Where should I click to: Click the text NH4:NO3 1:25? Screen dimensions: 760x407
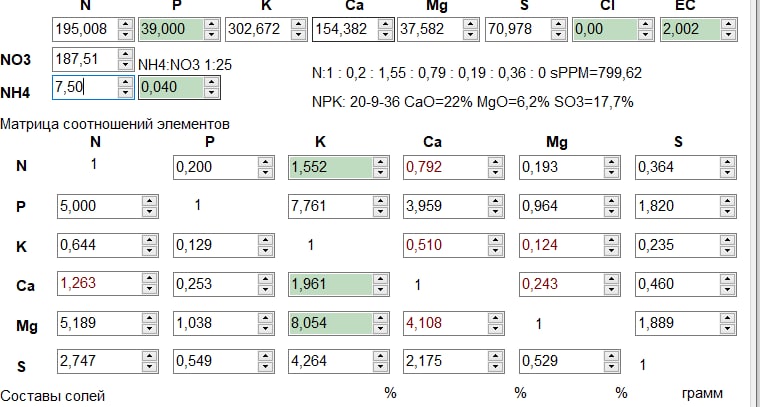point(185,65)
